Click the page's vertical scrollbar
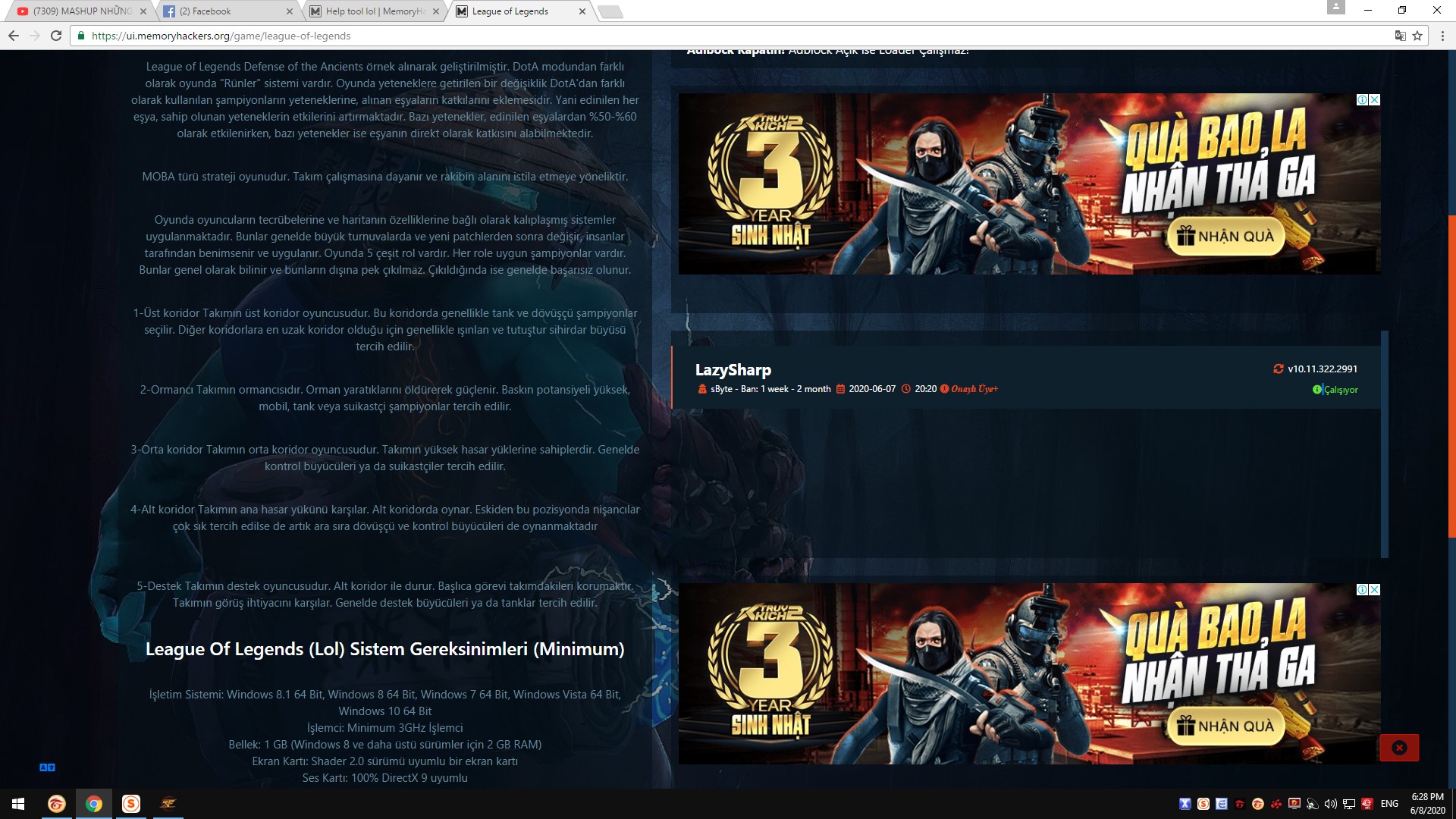 point(1451,377)
